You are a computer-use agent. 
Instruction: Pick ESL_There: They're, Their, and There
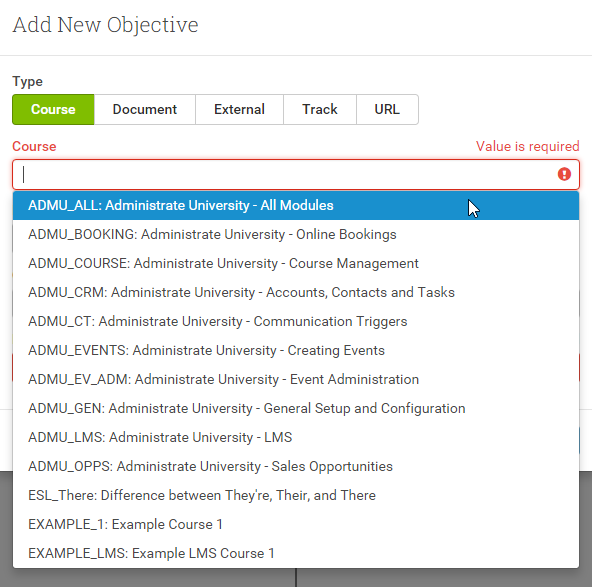tap(296, 495)
